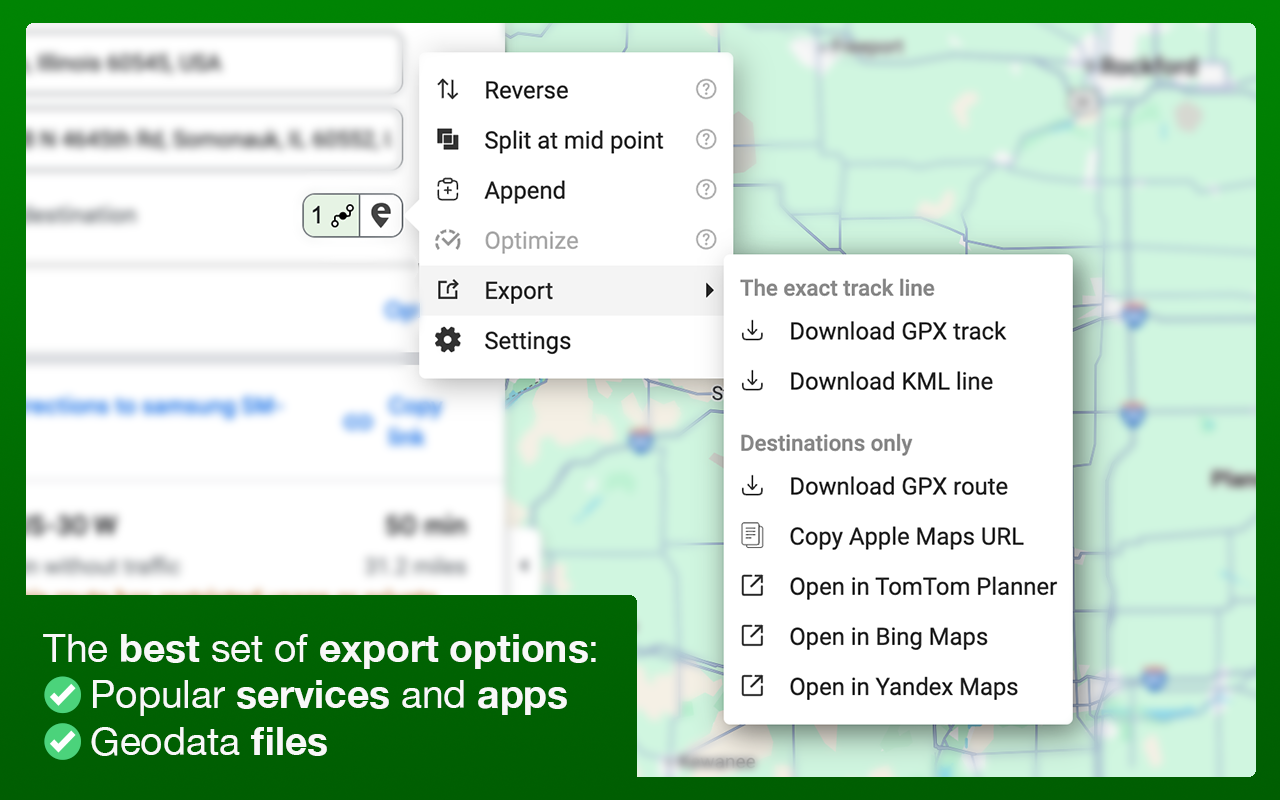Choose Download KML line from the Export submenu
This screenshot has height=800, width=1280.
[x=891, y=381]
